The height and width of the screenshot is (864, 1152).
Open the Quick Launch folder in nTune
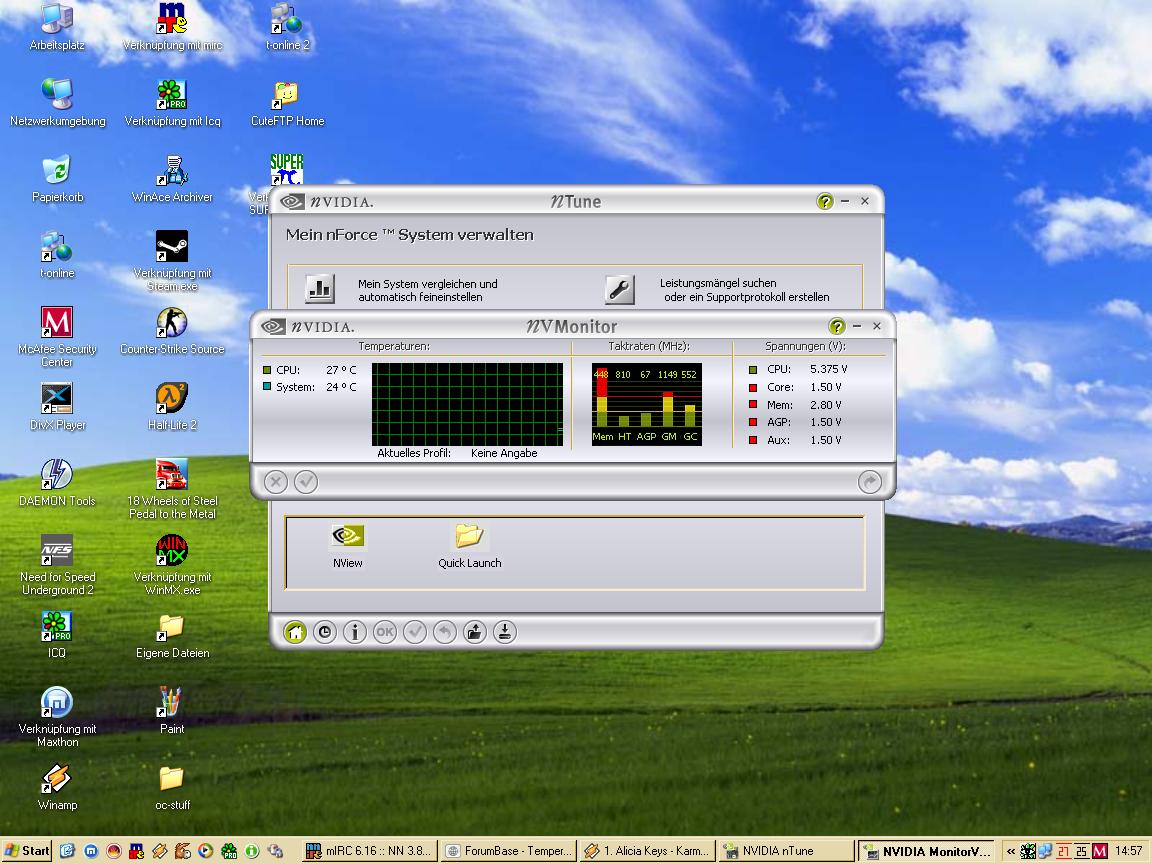click(x=469, y=546)
